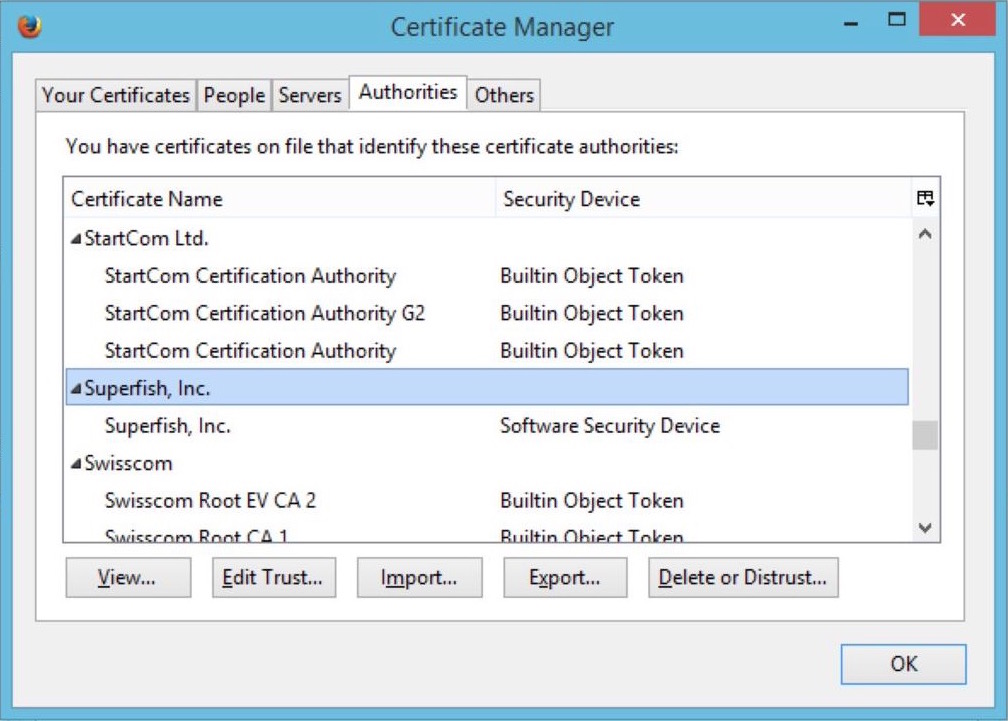Click Software Security Device cell

pyautogui.click(x=609, y=426)
